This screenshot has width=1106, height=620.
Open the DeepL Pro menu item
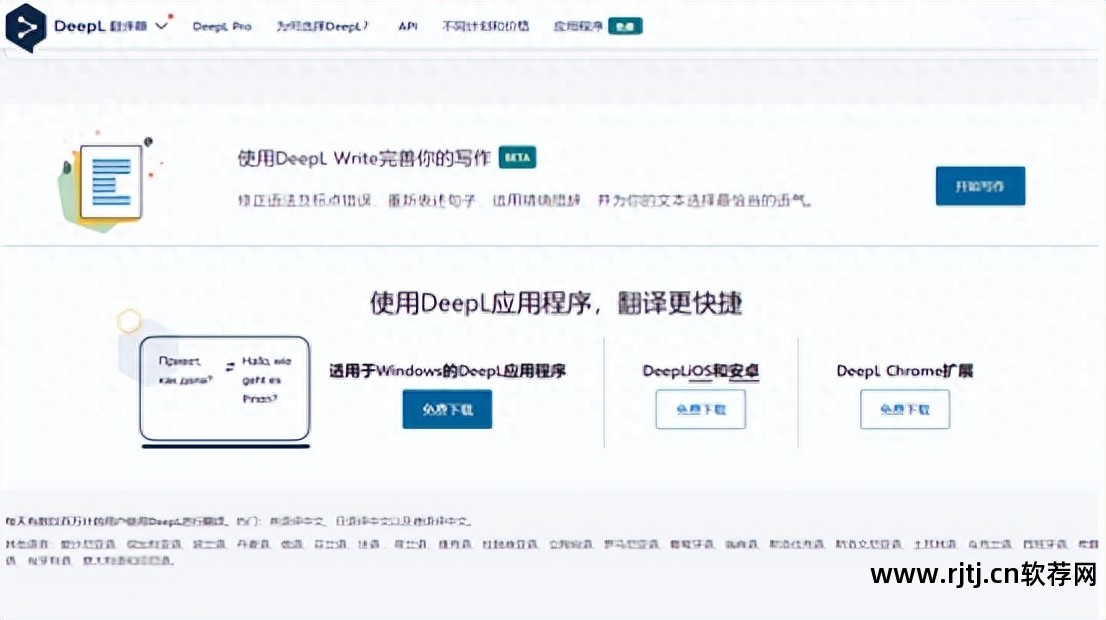tap(222, 27)
